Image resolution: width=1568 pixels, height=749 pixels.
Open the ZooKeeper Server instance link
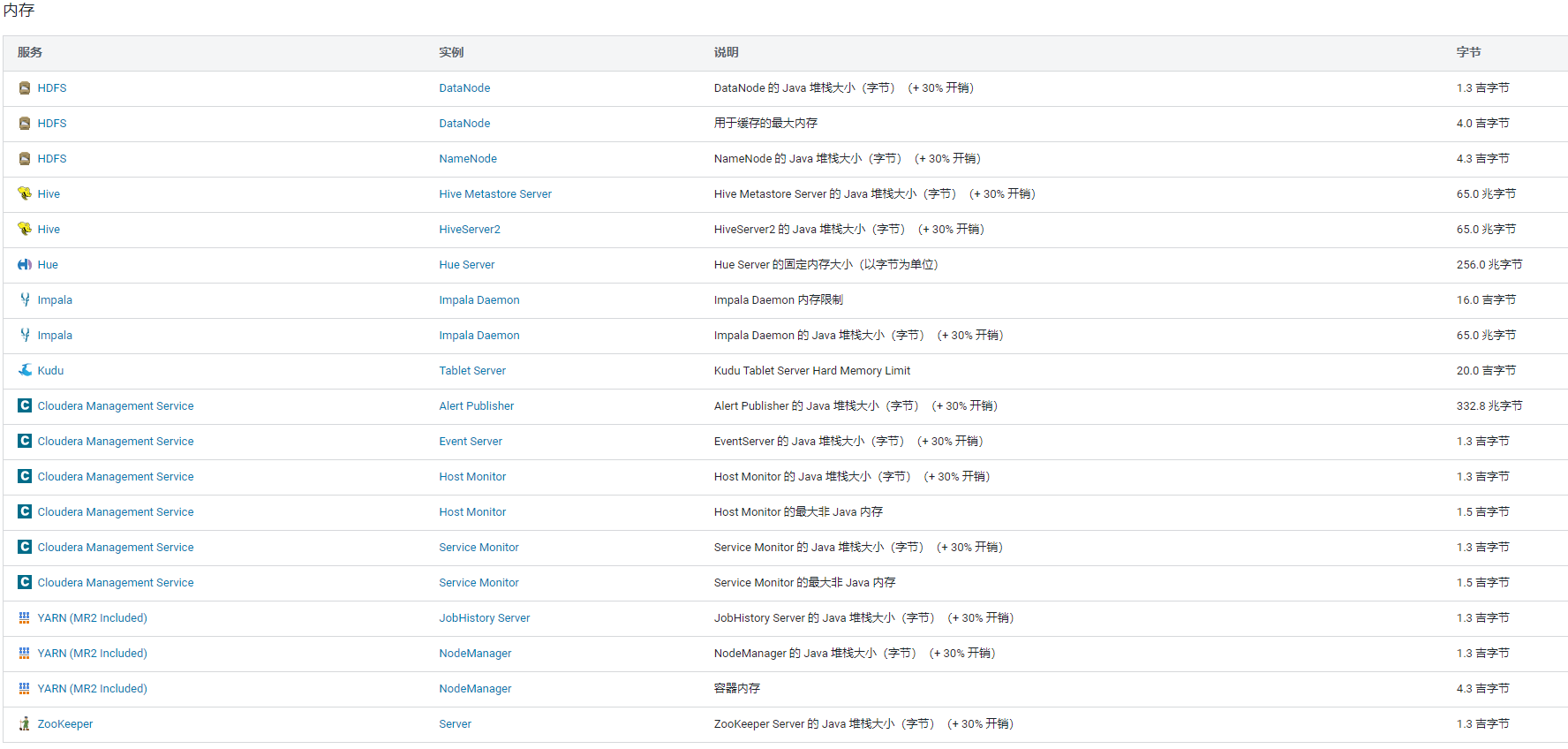[455, 724]
